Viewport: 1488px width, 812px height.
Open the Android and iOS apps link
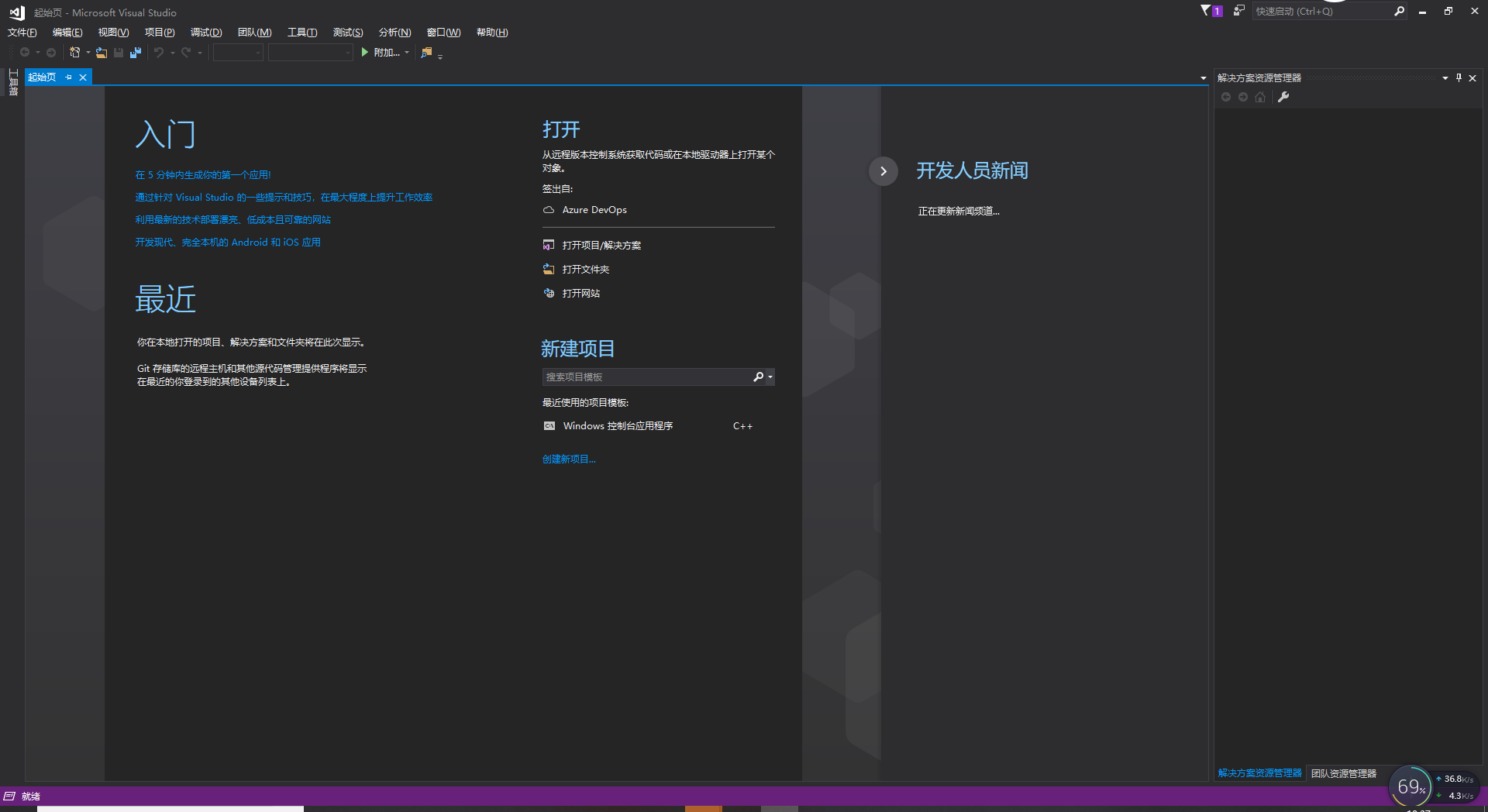(228, 243)
